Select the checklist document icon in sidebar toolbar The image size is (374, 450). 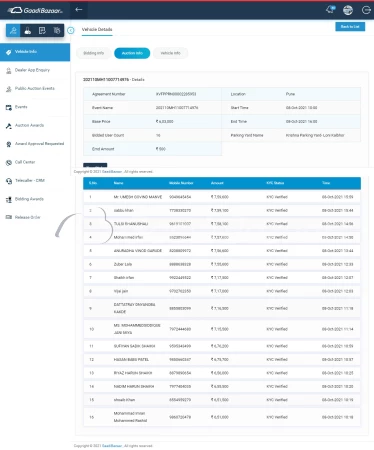[42, 31]
